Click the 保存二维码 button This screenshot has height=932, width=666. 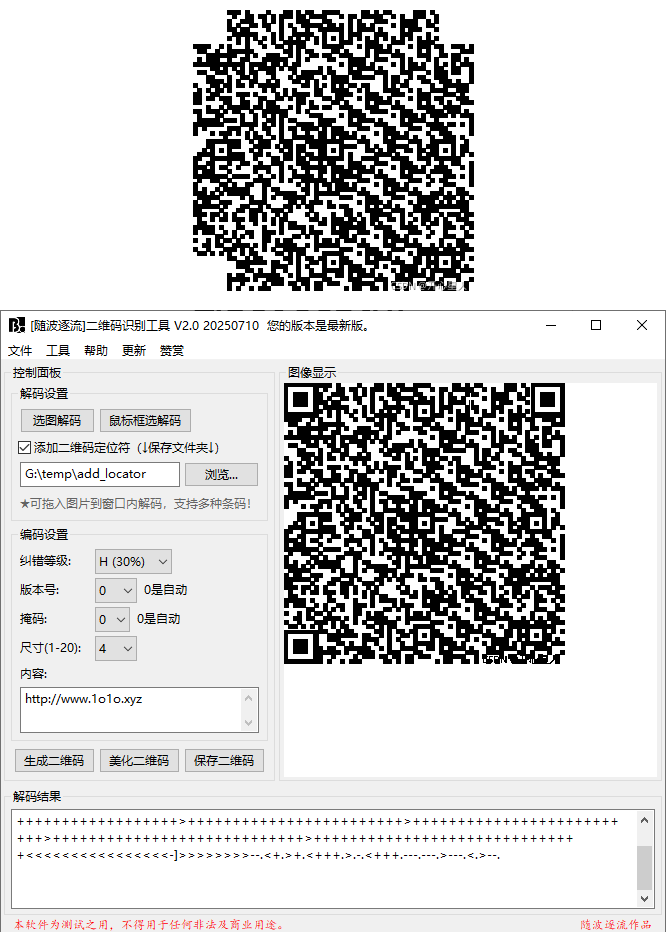224,760
